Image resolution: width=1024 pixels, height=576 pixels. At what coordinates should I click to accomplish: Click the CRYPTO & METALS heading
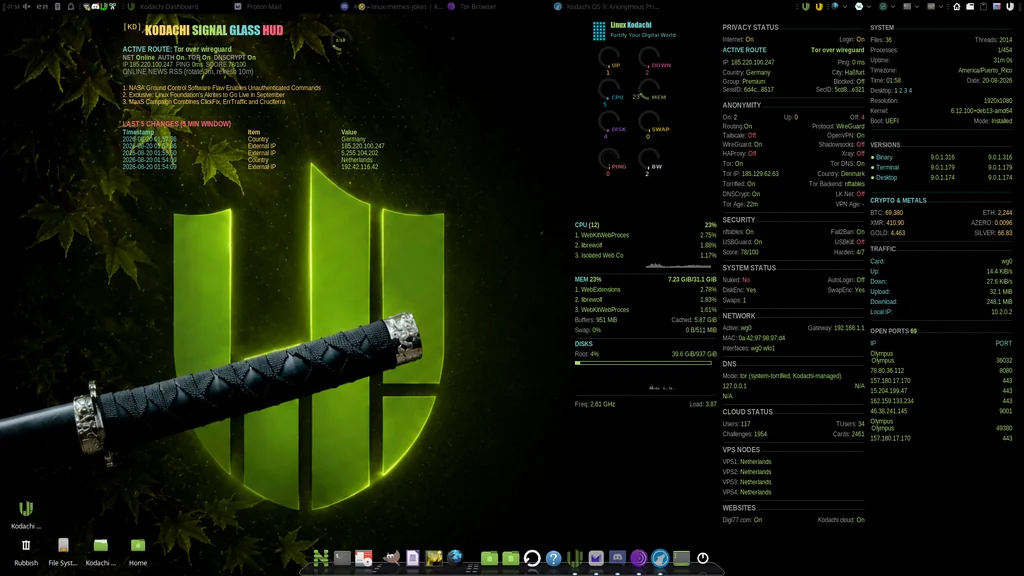[x=898, y=200]
